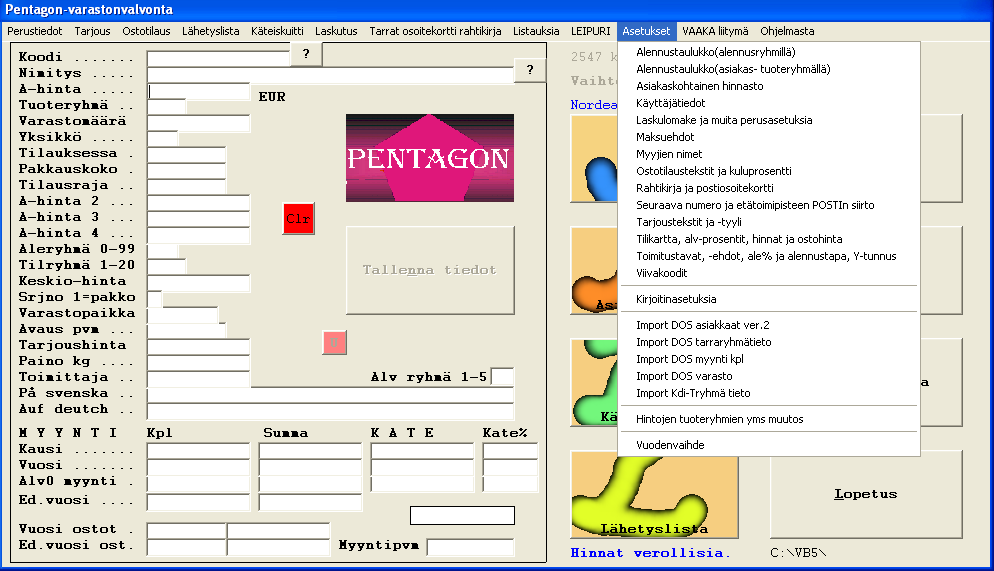Select Vuodenvaihde at the menu bottom
Image resolution: width=994 pixels, height=571 pixels.
[x=668, y=445]
